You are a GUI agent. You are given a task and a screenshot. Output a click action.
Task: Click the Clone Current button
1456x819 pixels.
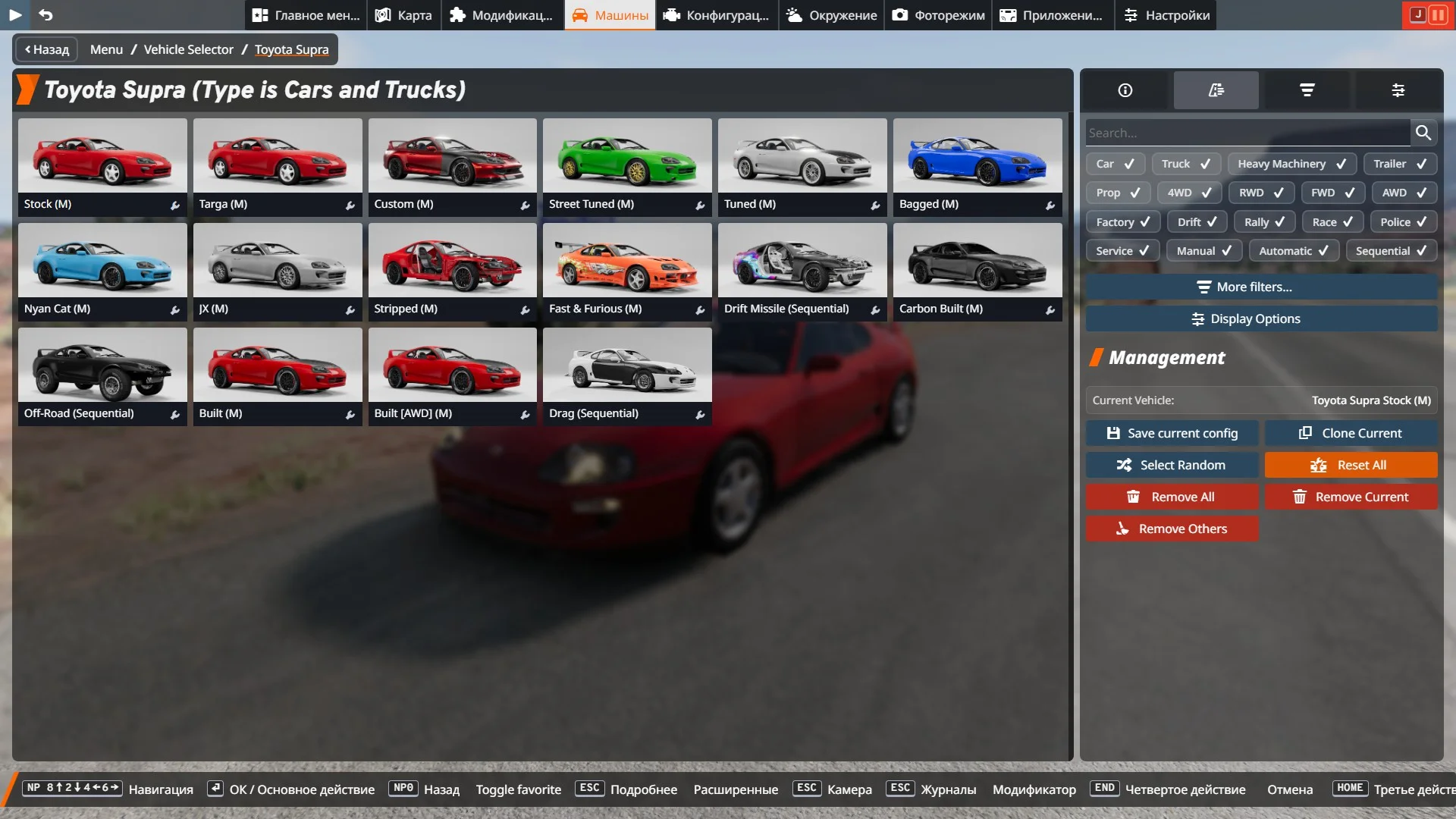[1351, 433]
